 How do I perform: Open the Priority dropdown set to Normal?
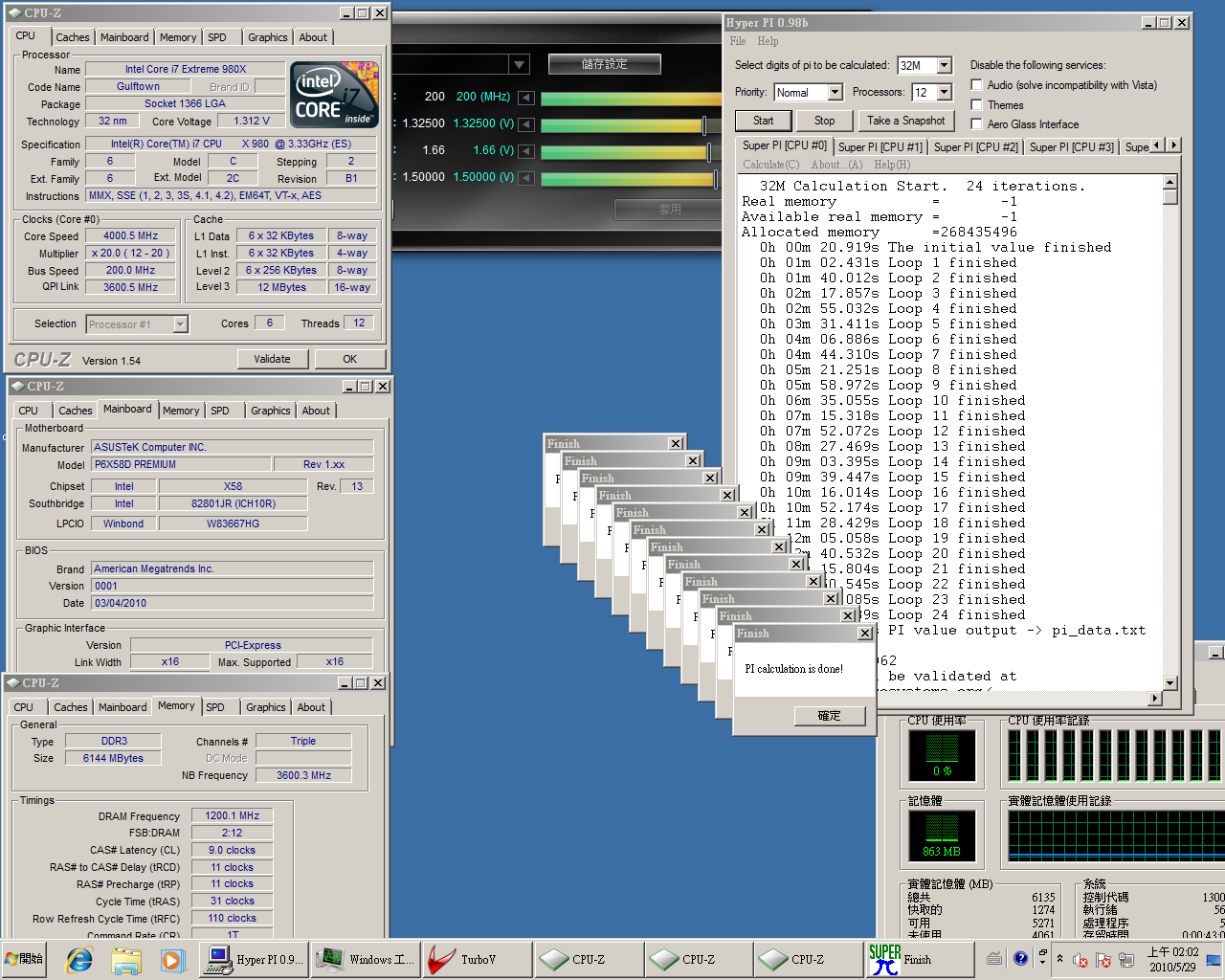(835, 92)
